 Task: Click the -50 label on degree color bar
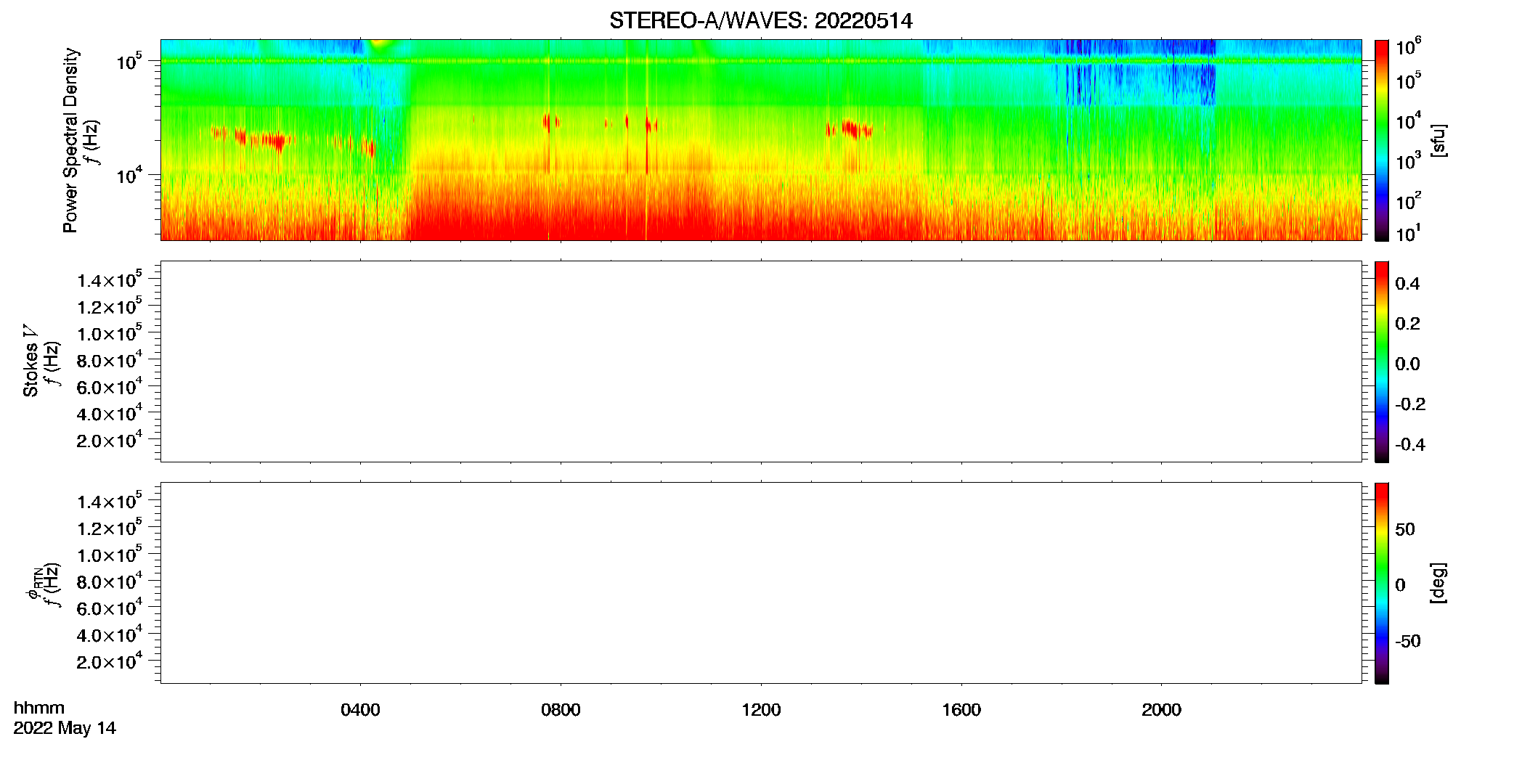[x=1408, y=642]
